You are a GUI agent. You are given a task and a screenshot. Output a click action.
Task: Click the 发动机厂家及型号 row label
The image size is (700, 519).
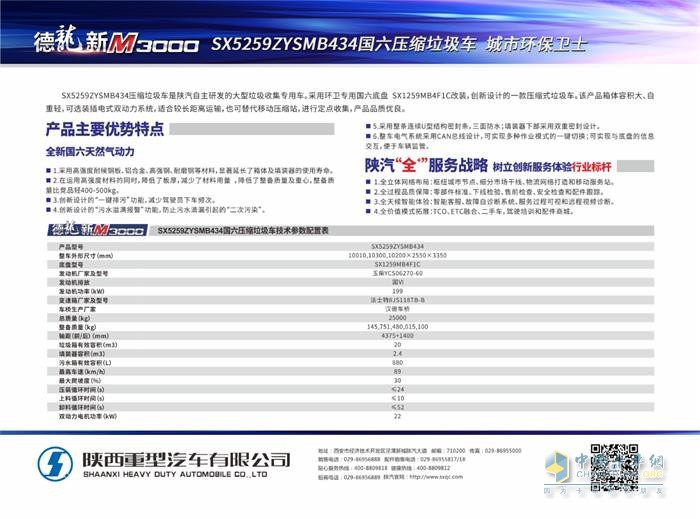[83, 274]
